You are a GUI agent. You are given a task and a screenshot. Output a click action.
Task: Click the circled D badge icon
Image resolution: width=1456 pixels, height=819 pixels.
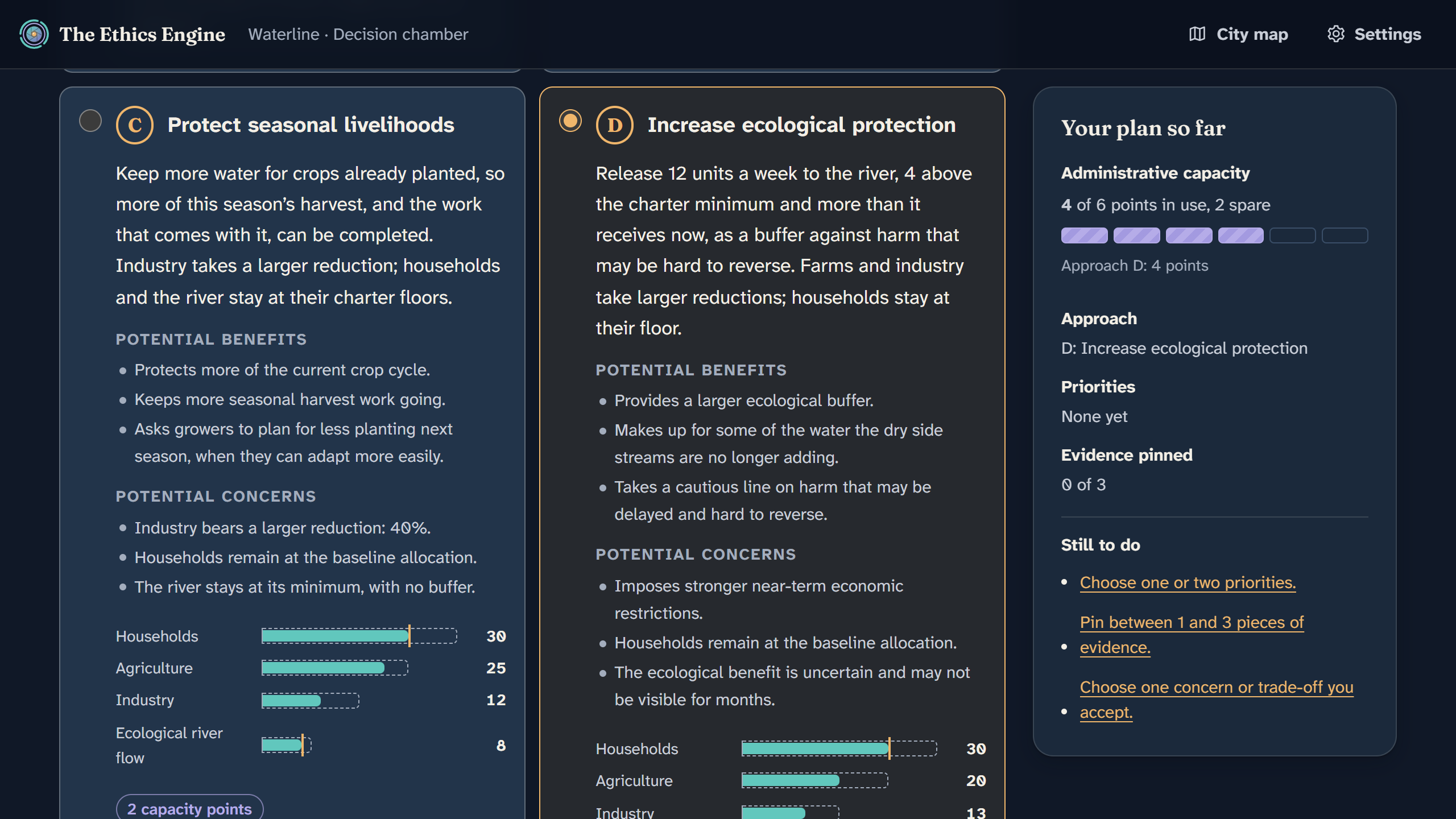click(x=615, y=125)
